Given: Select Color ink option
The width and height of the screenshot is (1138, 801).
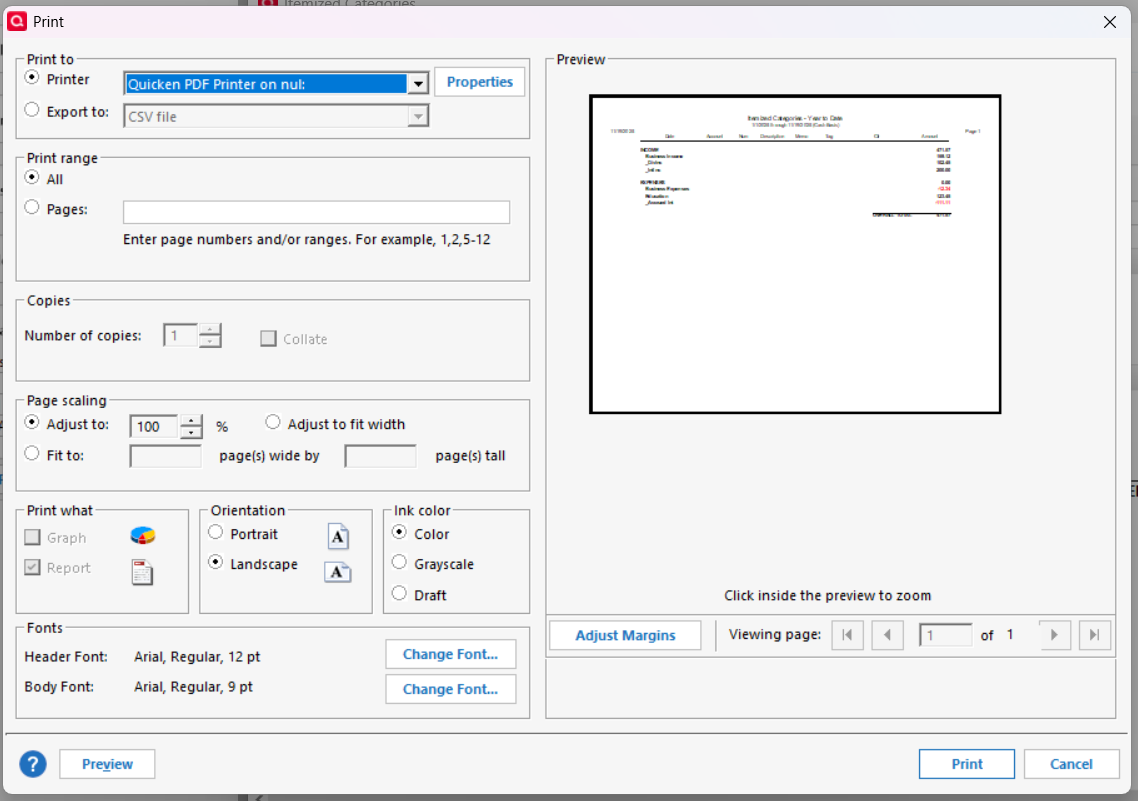Looking at the screenshot, I should (x=399, y=533).
